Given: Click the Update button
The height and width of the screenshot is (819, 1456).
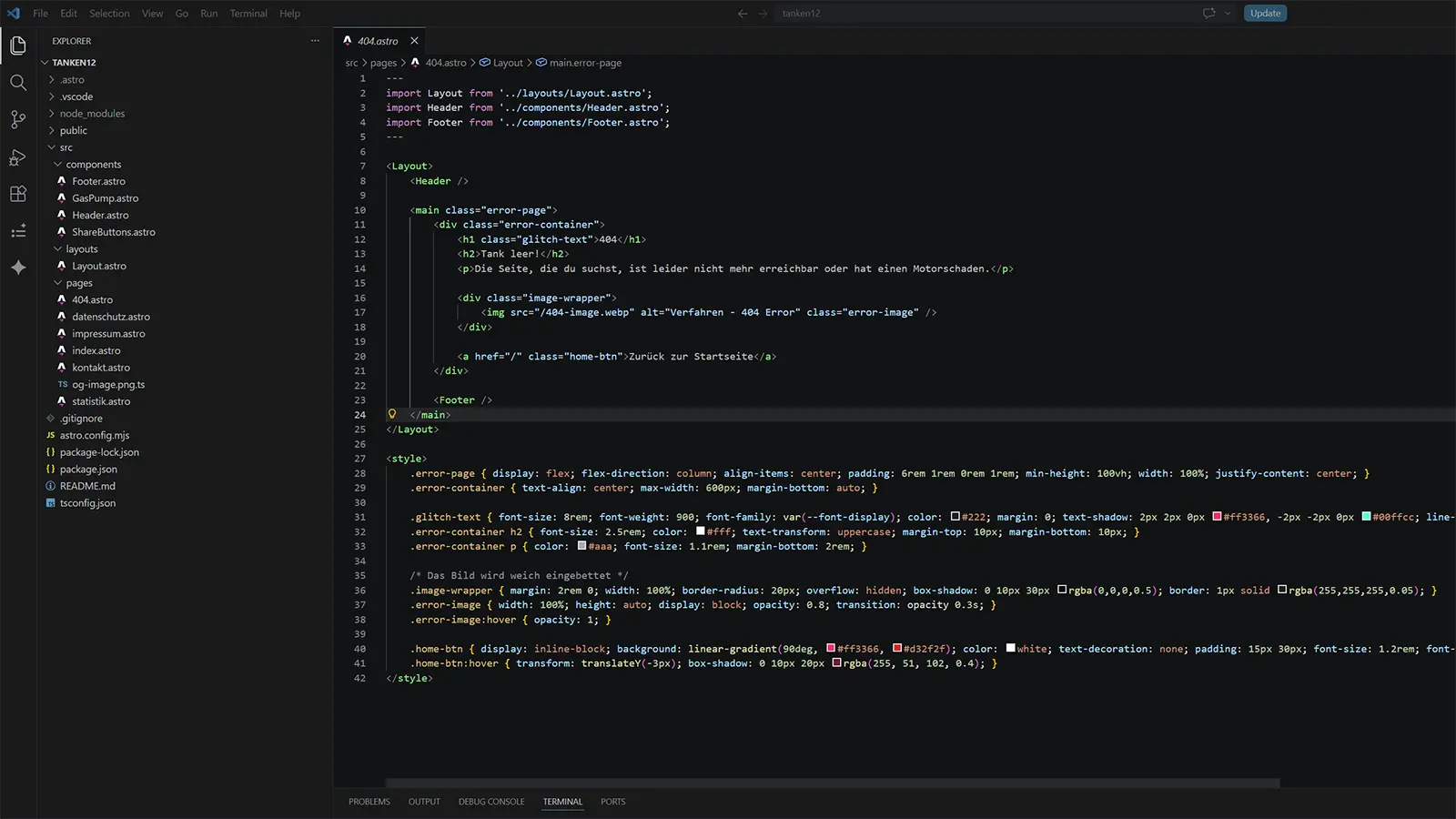Looking at the screenshot, I should tap(1265, 14).
